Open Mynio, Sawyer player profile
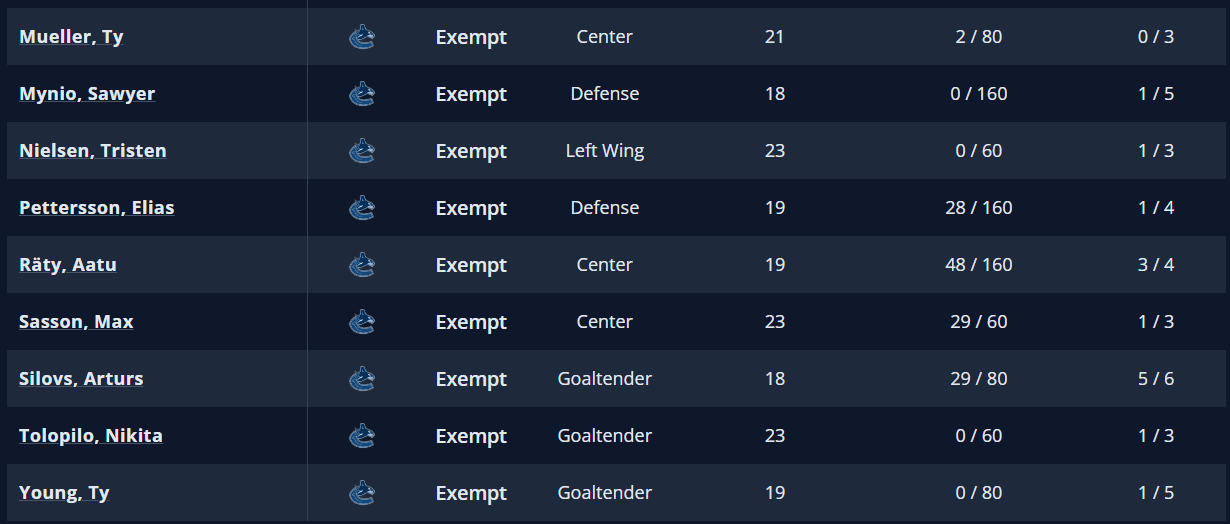Viewport: 1230px width, 524px height. tap(87, 94)
